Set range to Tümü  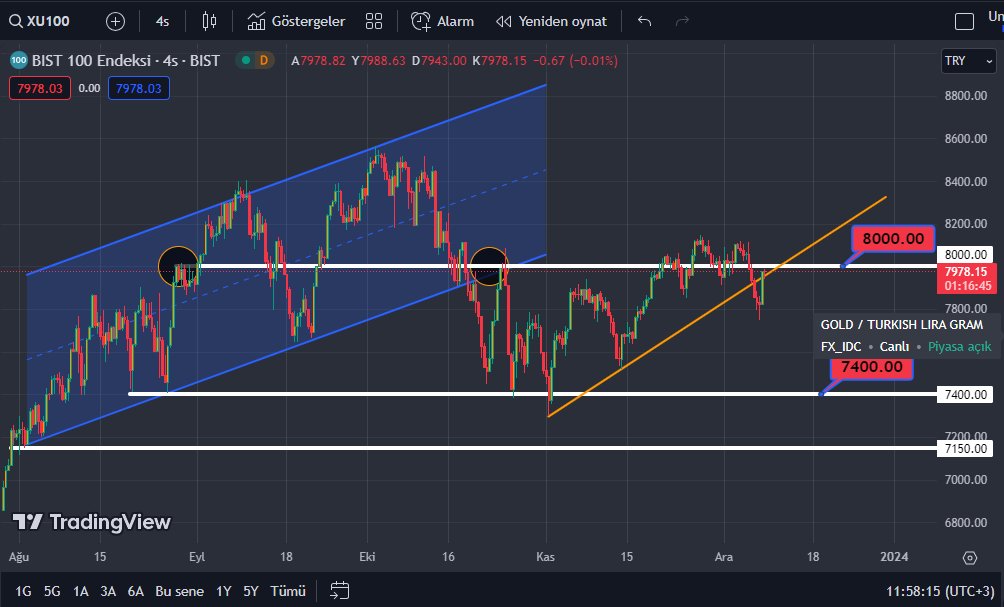(x=288, y=591)
